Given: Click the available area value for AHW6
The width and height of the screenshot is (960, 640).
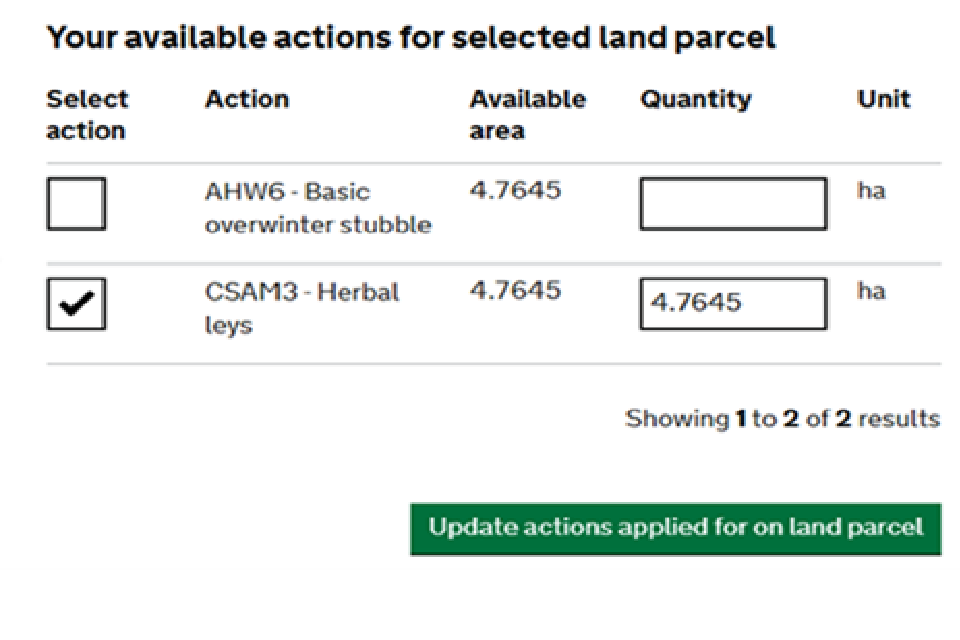Looking at the screenshot, I should tap(515, 190).
